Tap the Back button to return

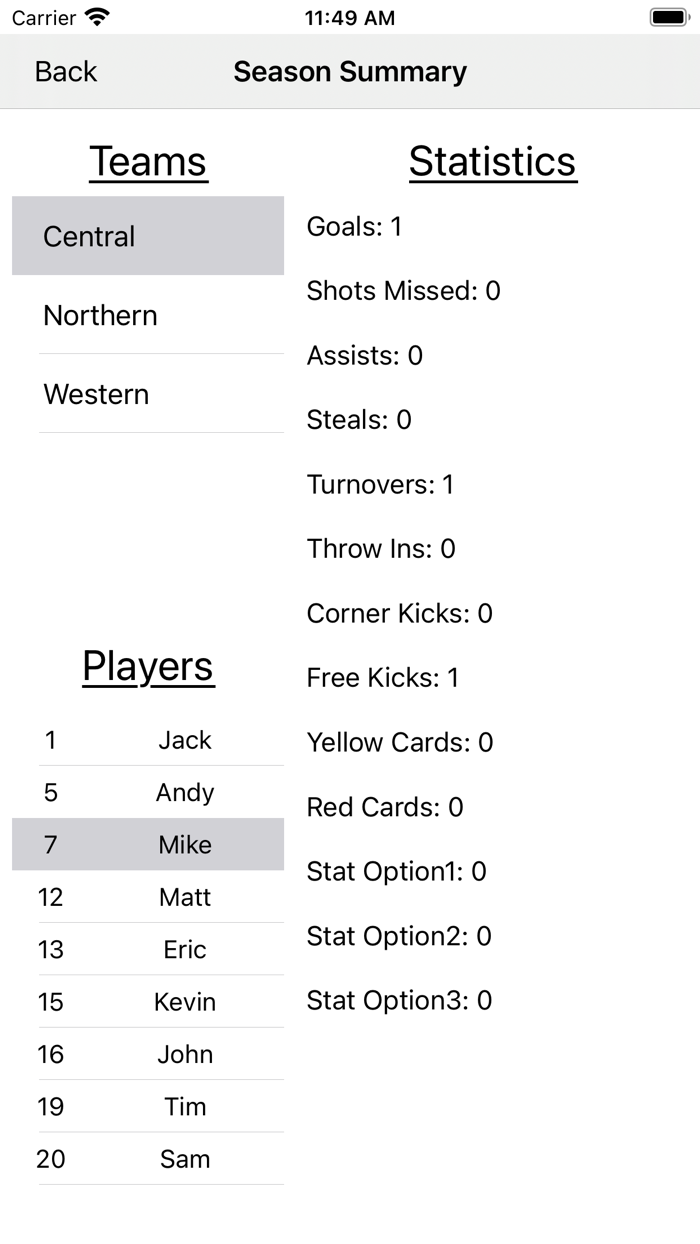65,71
